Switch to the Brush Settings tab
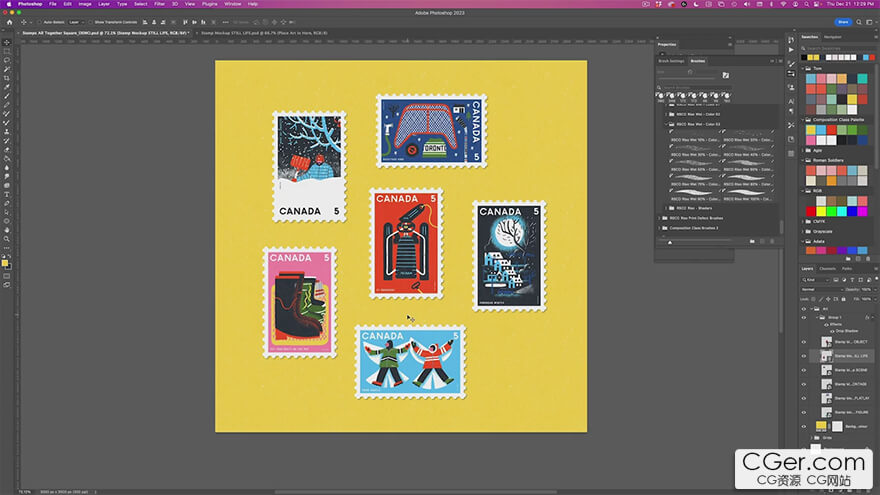Viewport: 880px width, 495px height. [x=671, y=61]
